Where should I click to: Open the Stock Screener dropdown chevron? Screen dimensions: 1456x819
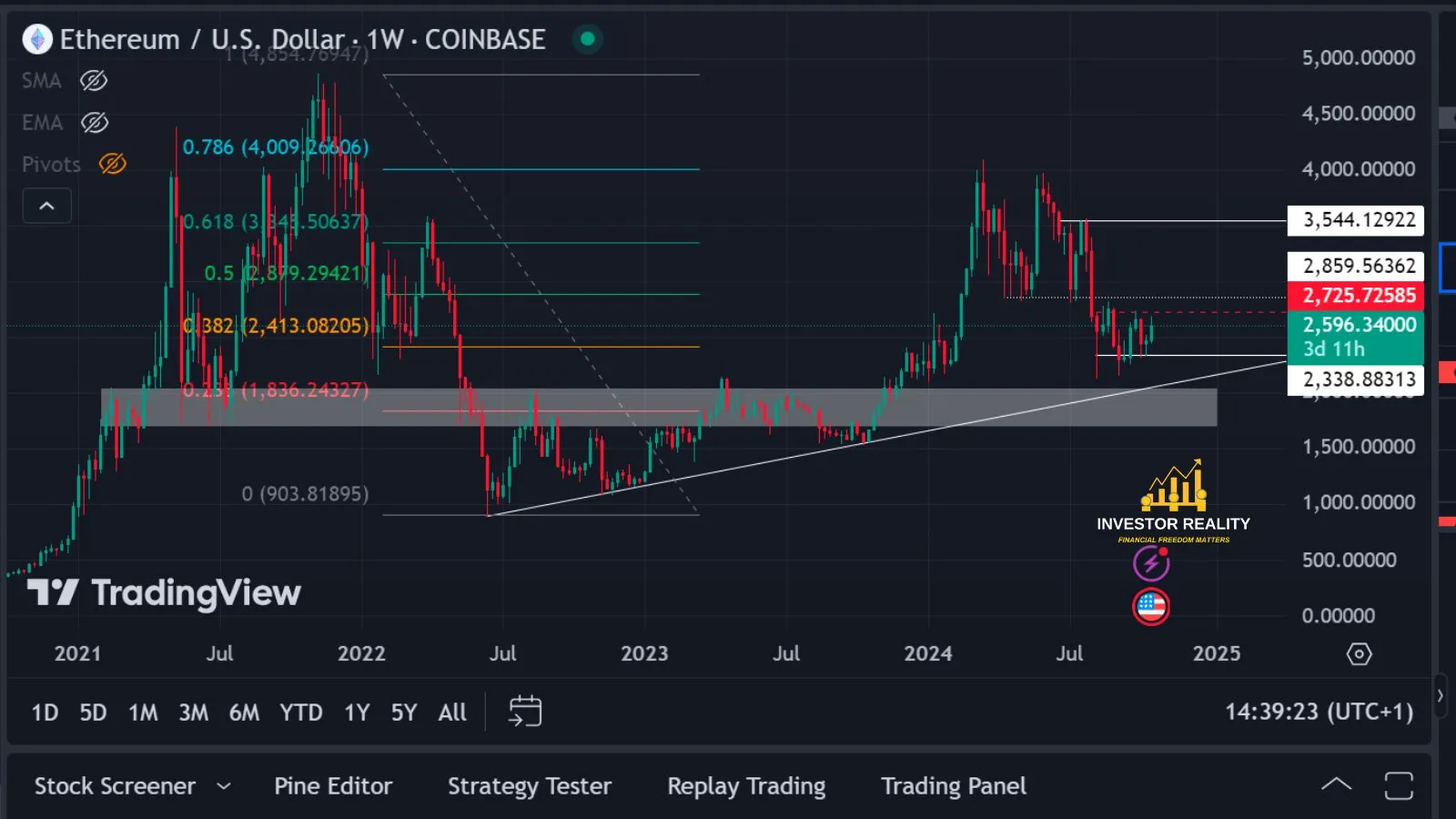pos(226,785)
